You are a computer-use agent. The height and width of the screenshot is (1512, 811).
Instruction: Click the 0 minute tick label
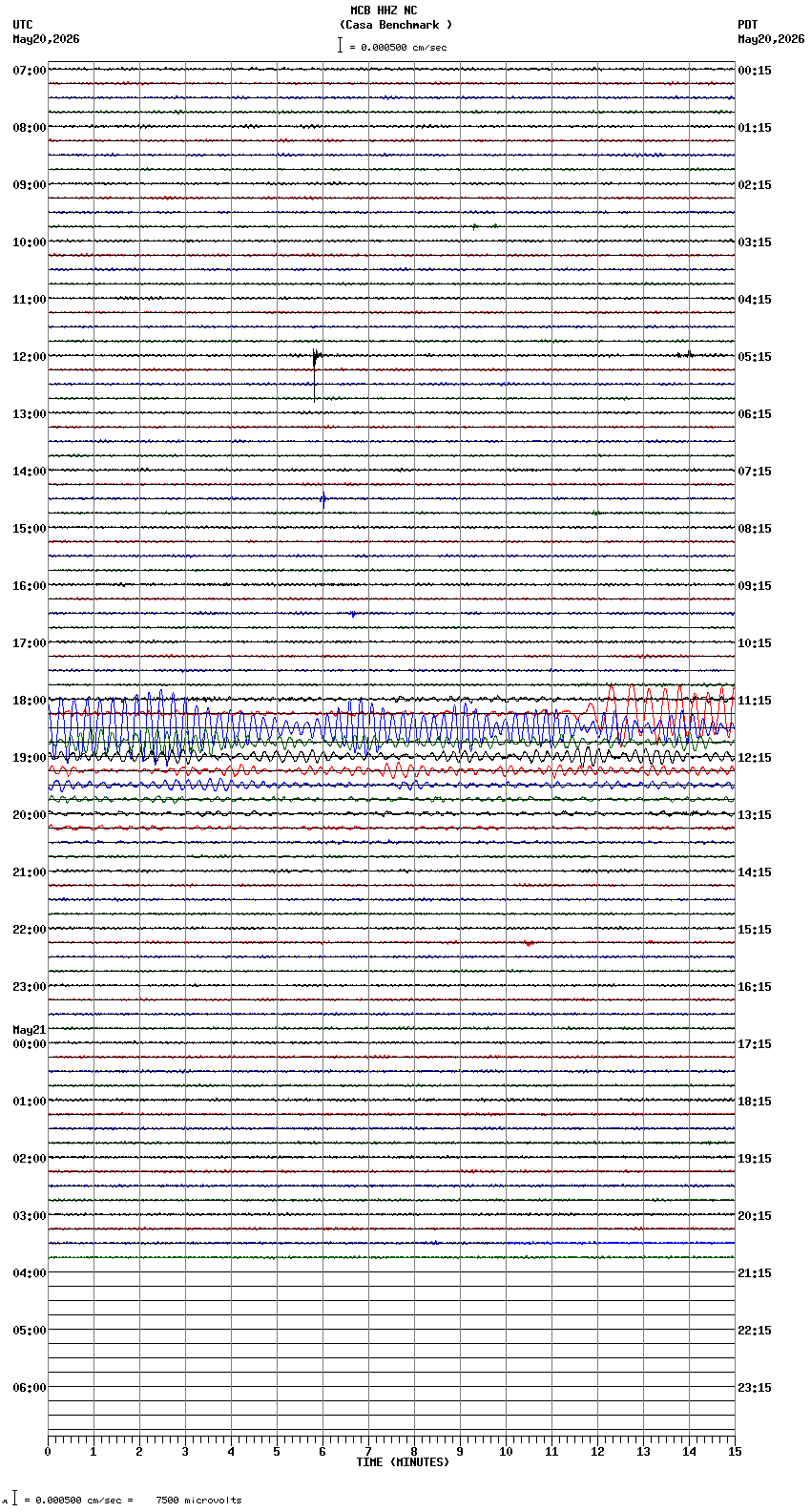click(x=48, y=1452)
